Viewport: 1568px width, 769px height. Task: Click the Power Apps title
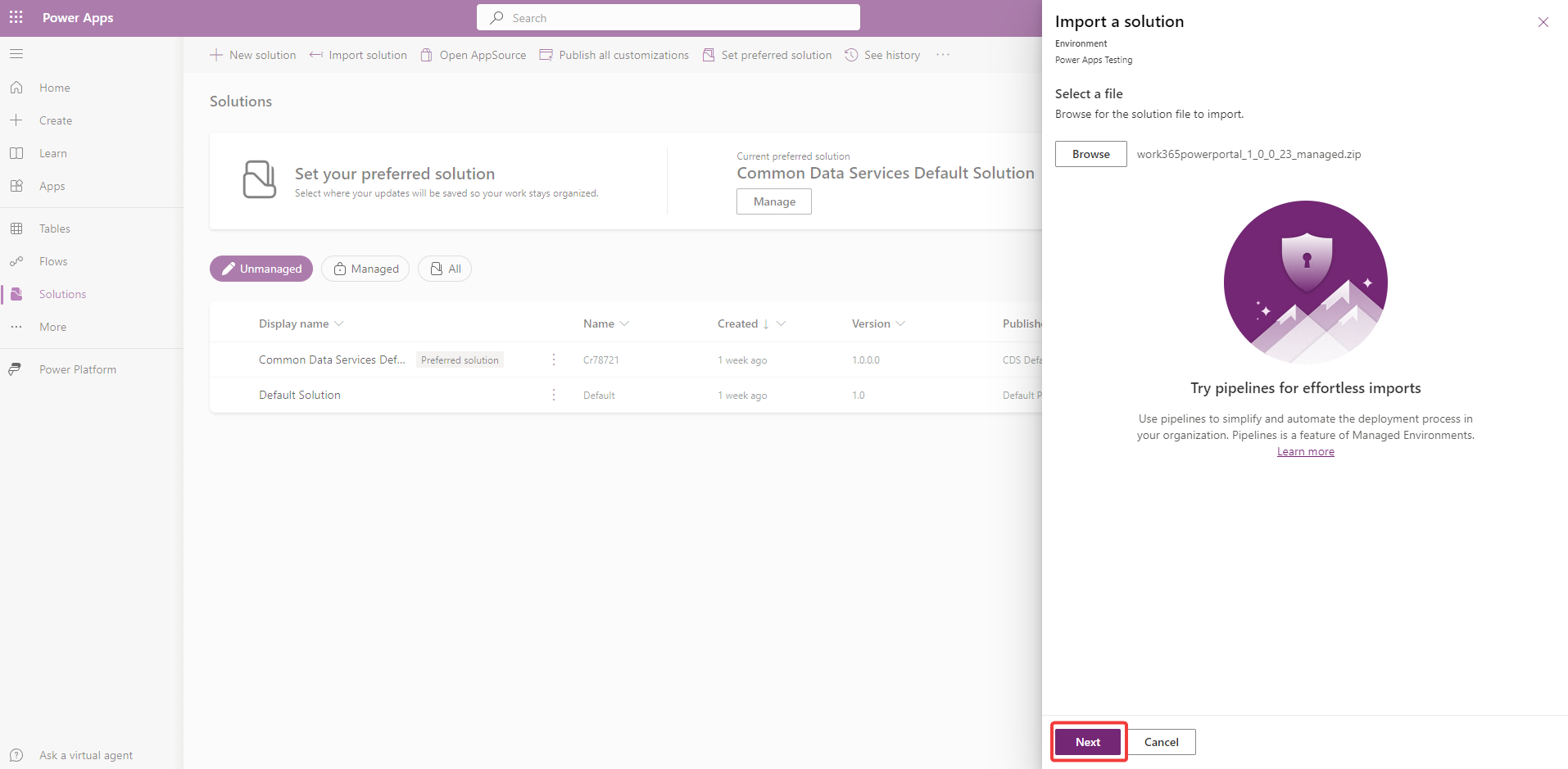(78, 17)
